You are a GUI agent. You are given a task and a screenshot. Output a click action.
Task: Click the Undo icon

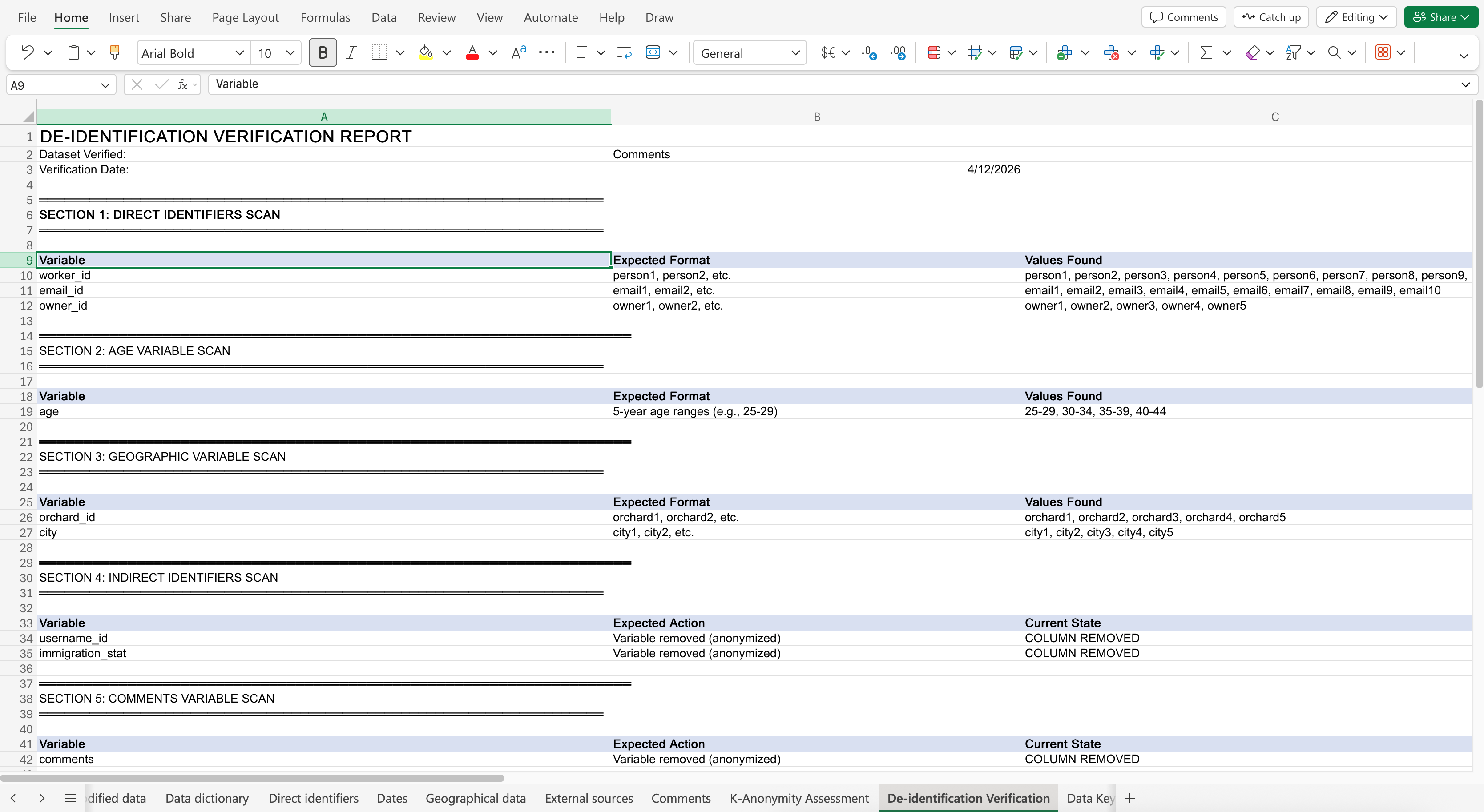pyautogui.click(x=27, y=53)
